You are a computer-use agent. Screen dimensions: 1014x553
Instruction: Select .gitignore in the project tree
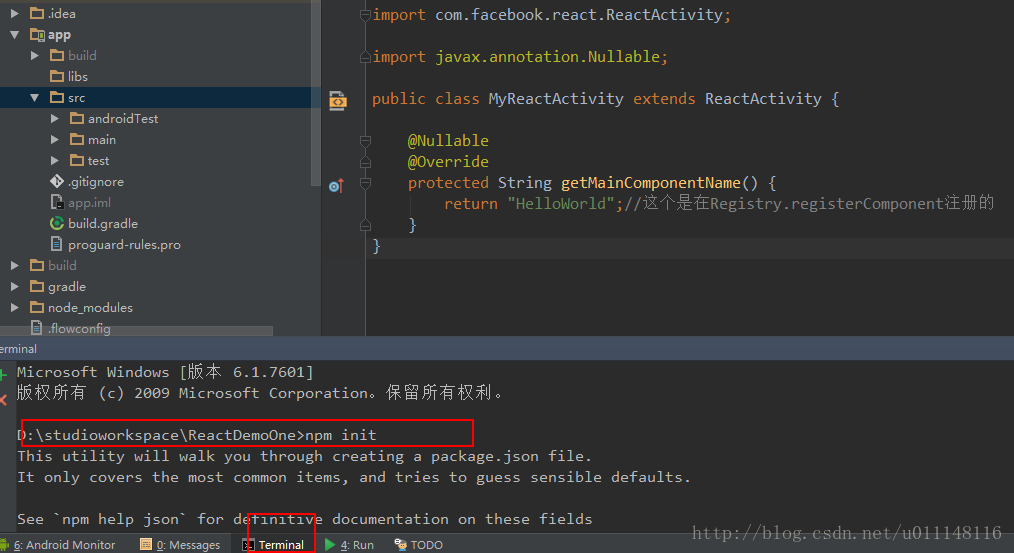[x=96, y=182]
